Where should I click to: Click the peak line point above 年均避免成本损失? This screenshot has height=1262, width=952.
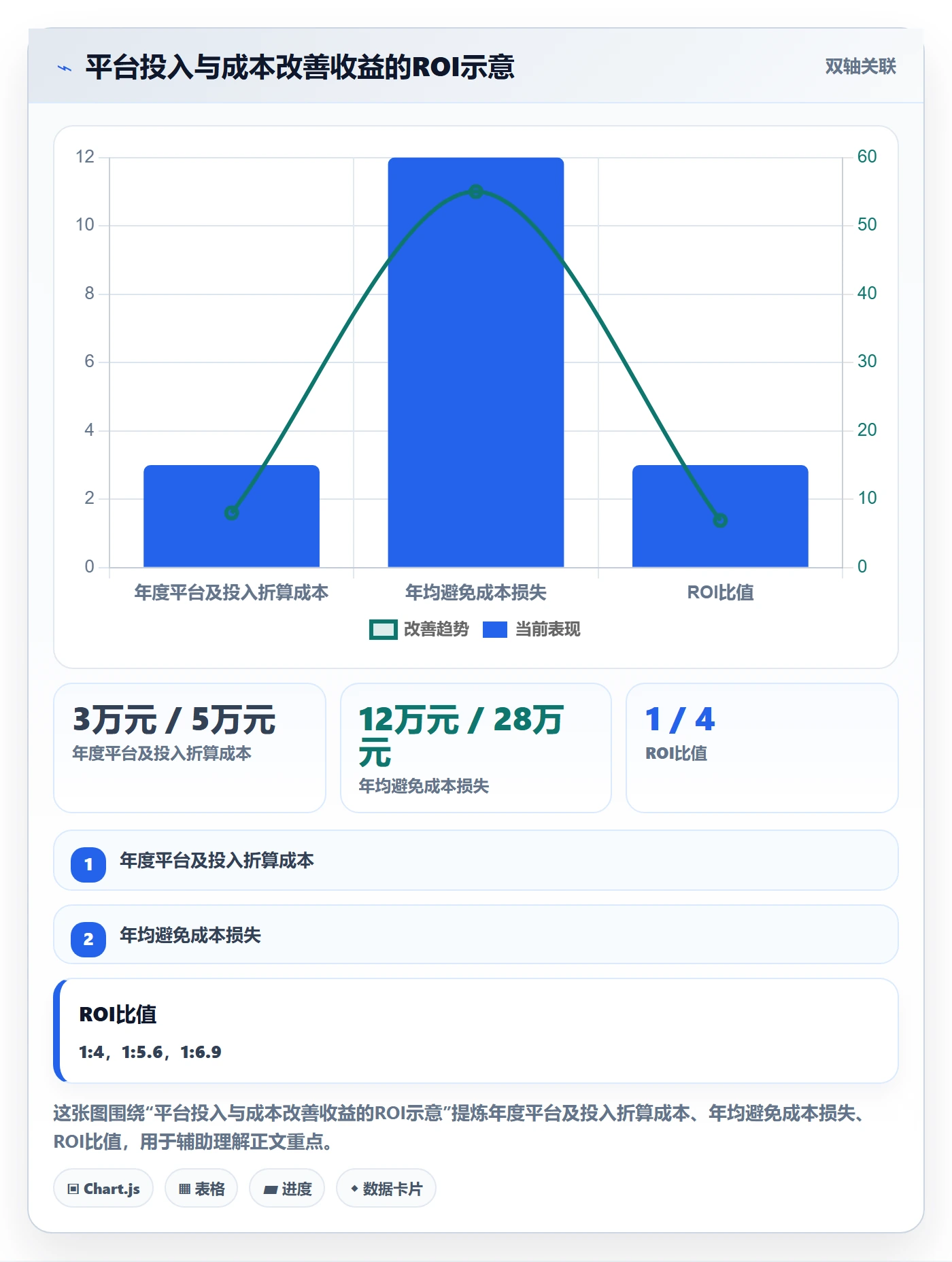(476, 192)
